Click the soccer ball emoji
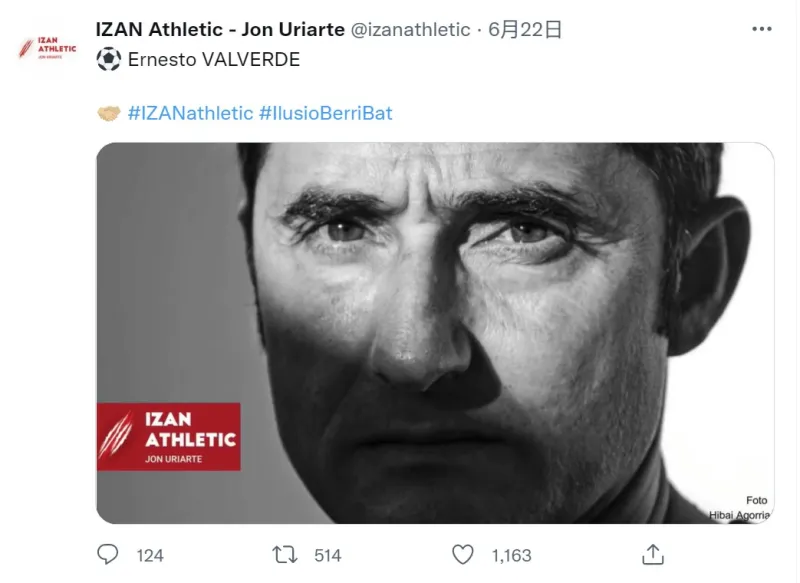 [x=108, y=60]
